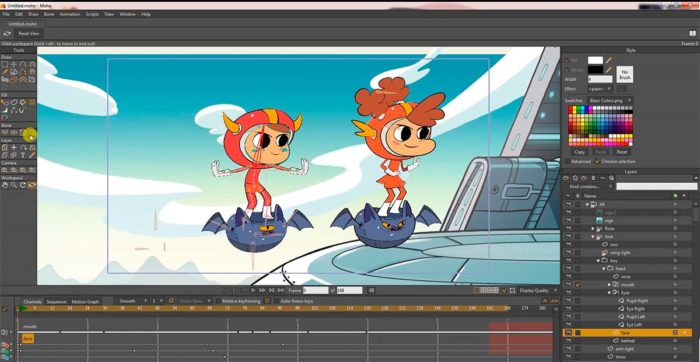
Task: Disable Checker selection checkbox
Action: point(598,162)
